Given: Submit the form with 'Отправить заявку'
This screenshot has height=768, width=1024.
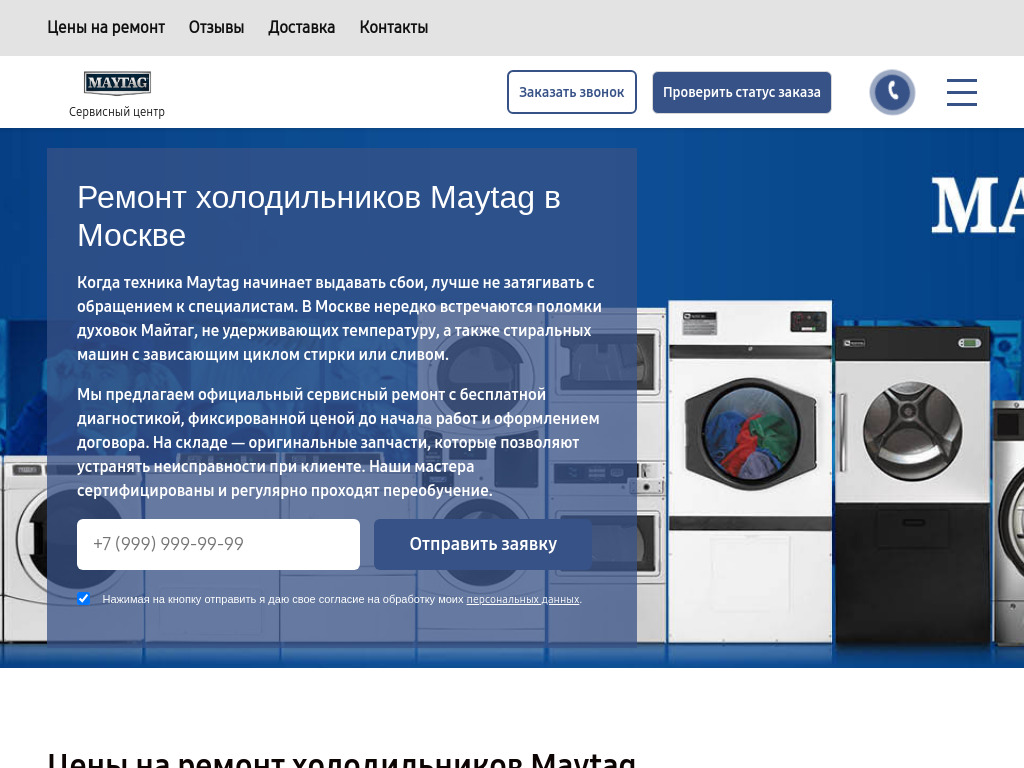Looking at the screenshot, I should 483,544.
